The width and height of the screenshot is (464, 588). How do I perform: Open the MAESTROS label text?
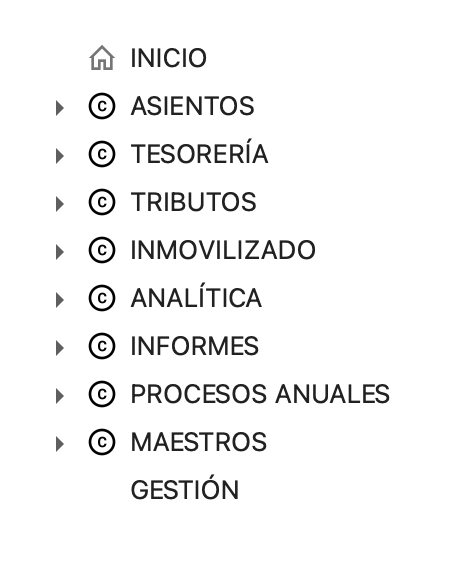point(198,442)
